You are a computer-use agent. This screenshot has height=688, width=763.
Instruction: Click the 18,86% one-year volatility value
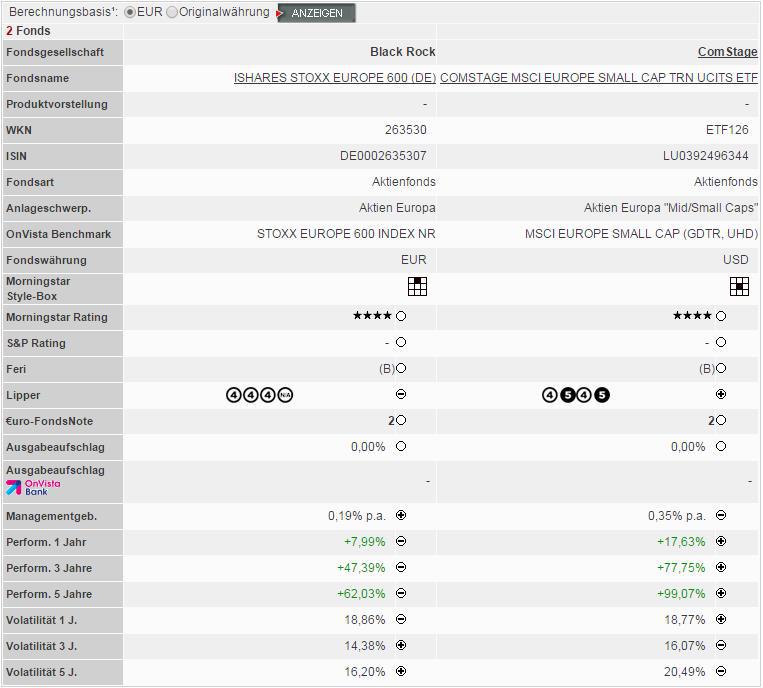pos(364,620)
